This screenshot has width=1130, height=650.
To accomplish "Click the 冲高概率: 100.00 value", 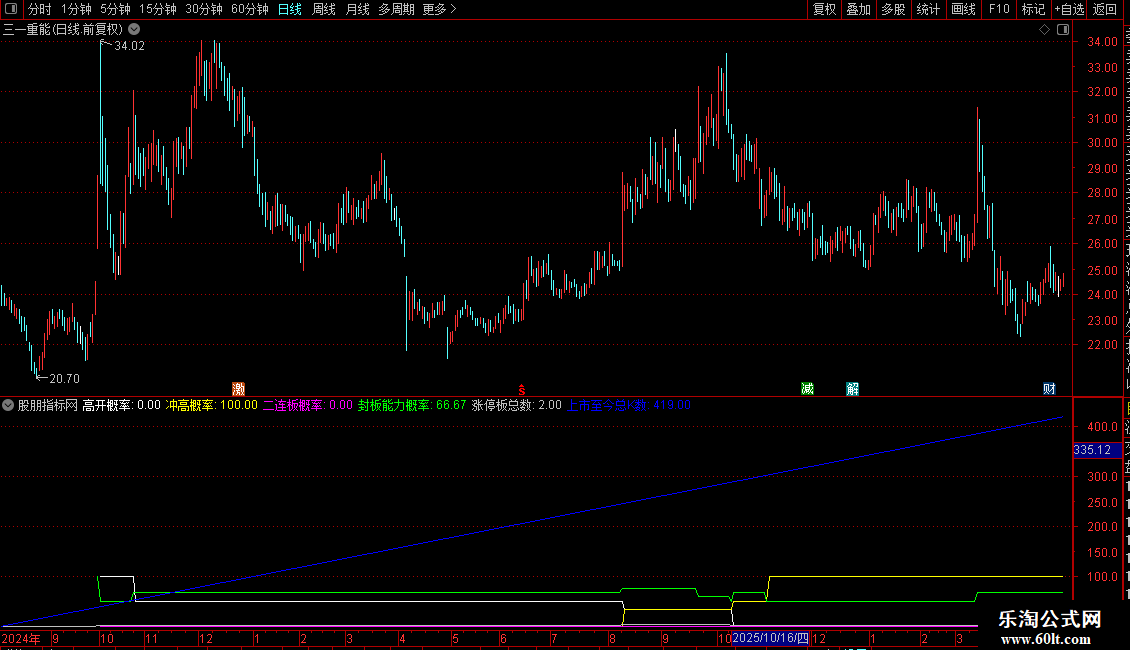I will (x=211, y=405).
